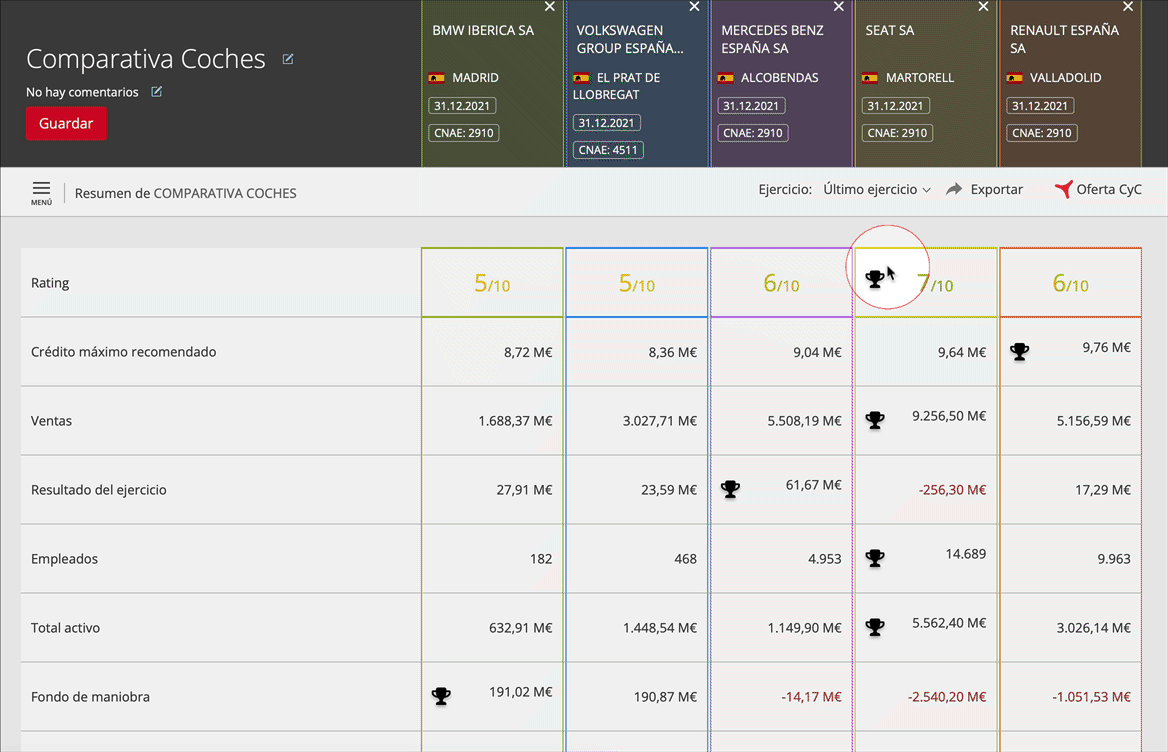Click Spanish flag beside ALCOBENDAS
The height and width of the screenshot is (752, 1168).
726,77
